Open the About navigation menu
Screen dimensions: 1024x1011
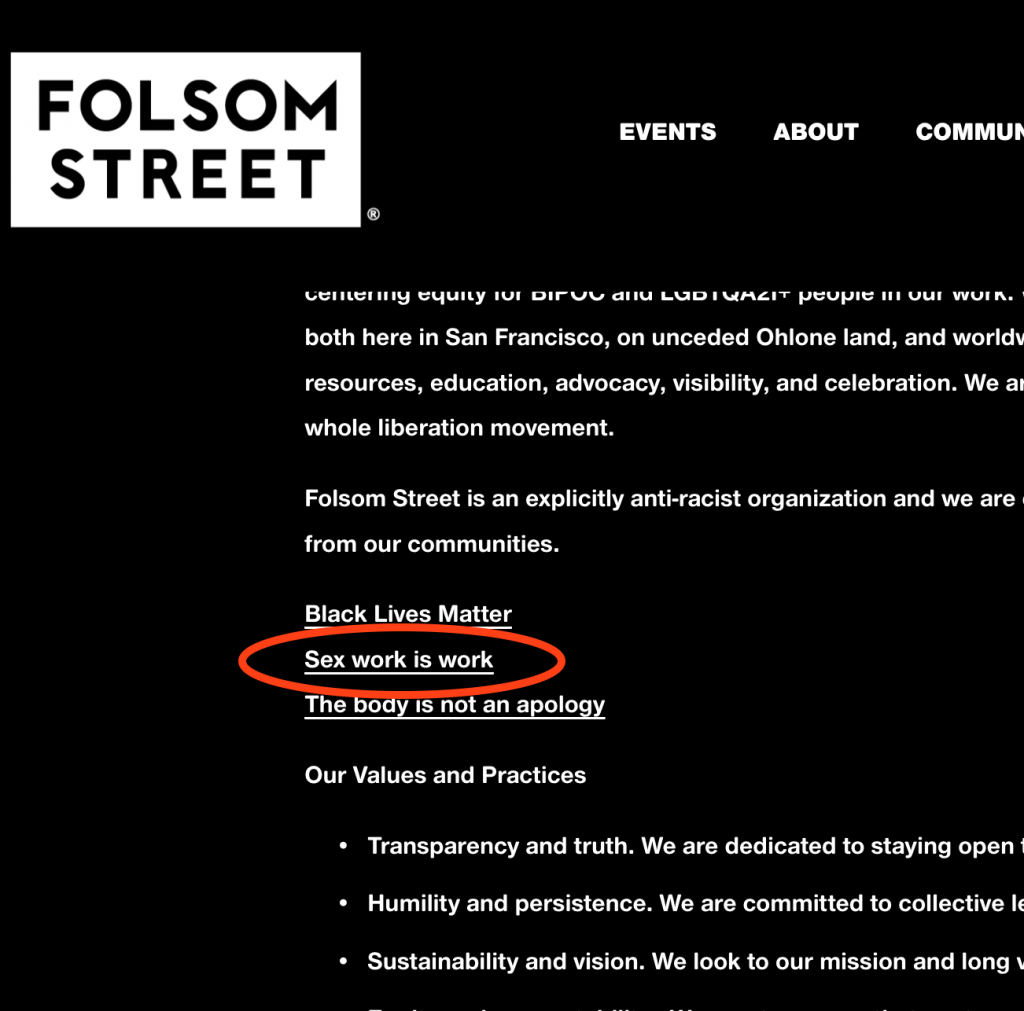pyautogui.click(x=815, y=132)
